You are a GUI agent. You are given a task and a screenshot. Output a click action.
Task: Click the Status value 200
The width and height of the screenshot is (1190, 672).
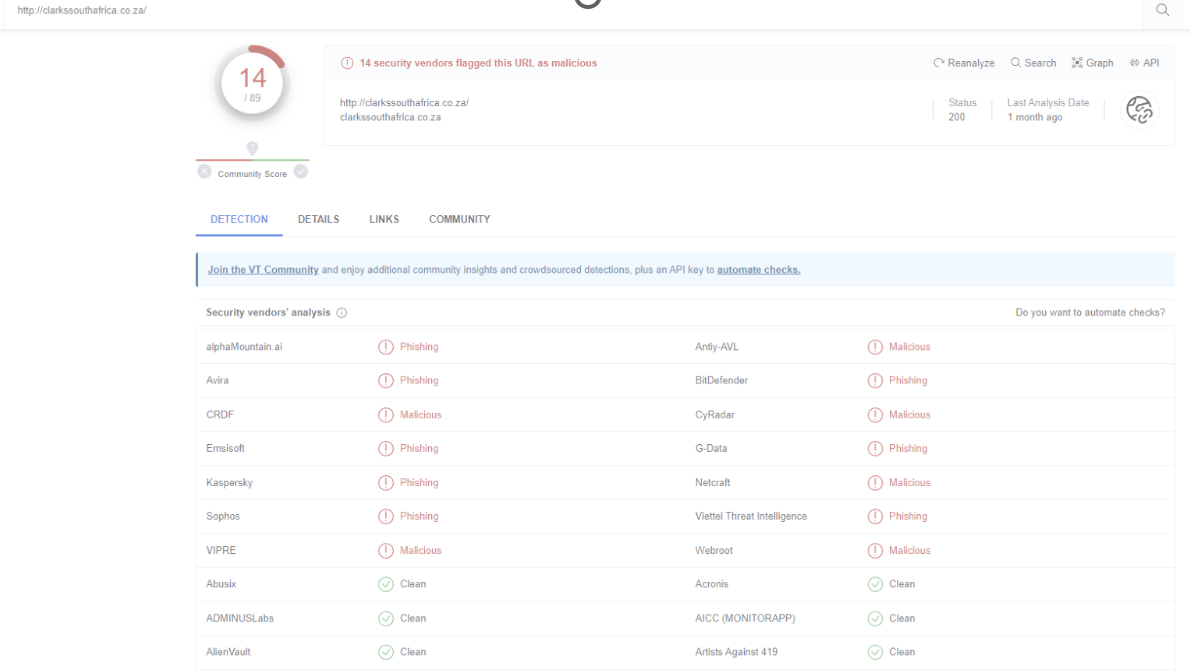click(x=956, y=117)
